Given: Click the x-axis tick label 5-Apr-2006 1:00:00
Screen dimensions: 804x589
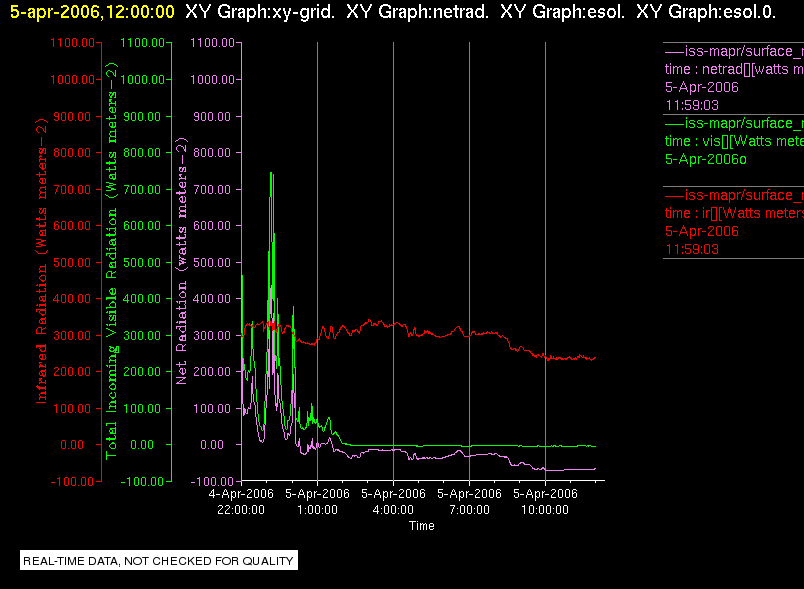Looking at the screenshot, I should (x=317, y=501).
